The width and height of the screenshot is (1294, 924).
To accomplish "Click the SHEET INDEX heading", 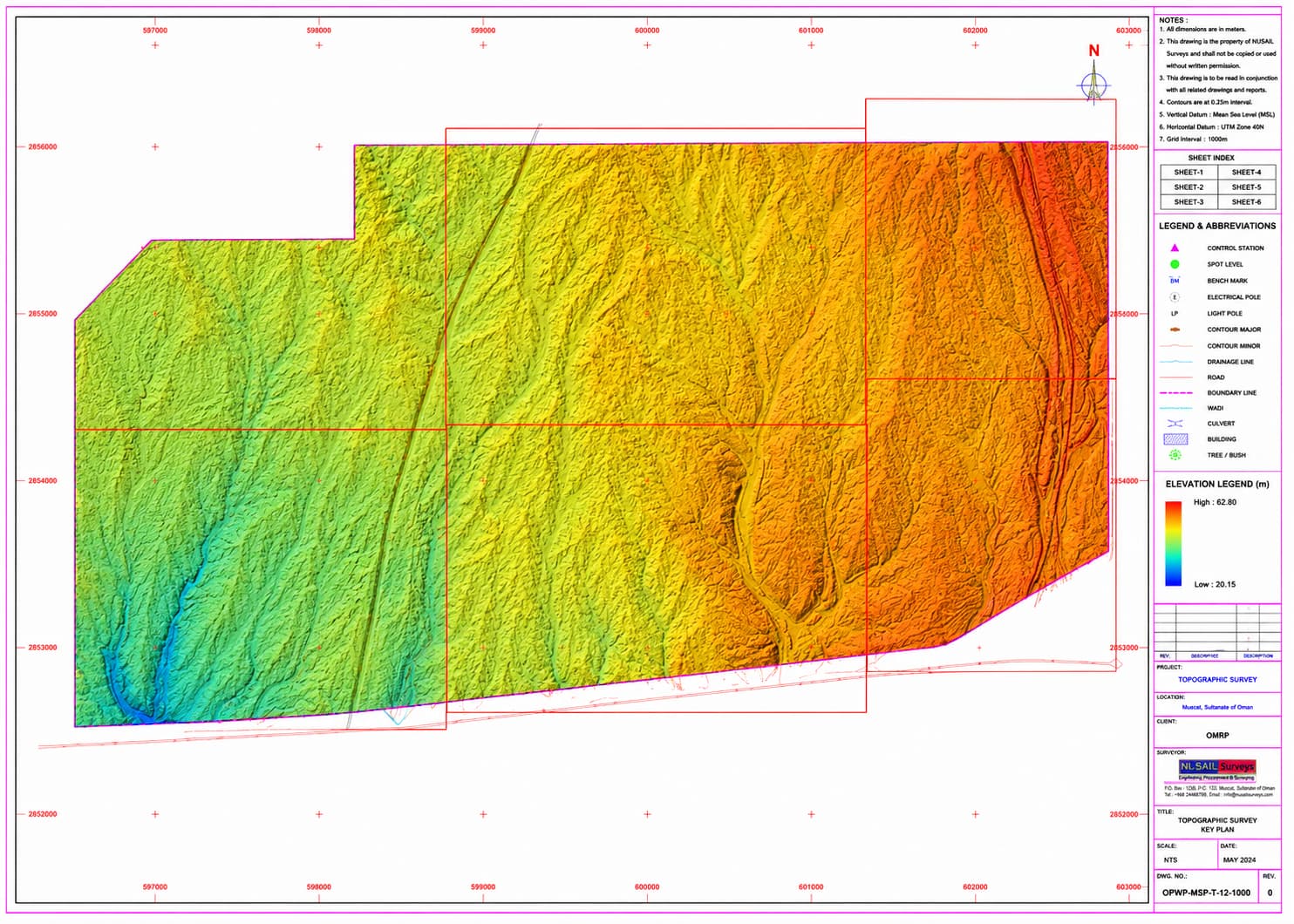I will pos(1211,158).
